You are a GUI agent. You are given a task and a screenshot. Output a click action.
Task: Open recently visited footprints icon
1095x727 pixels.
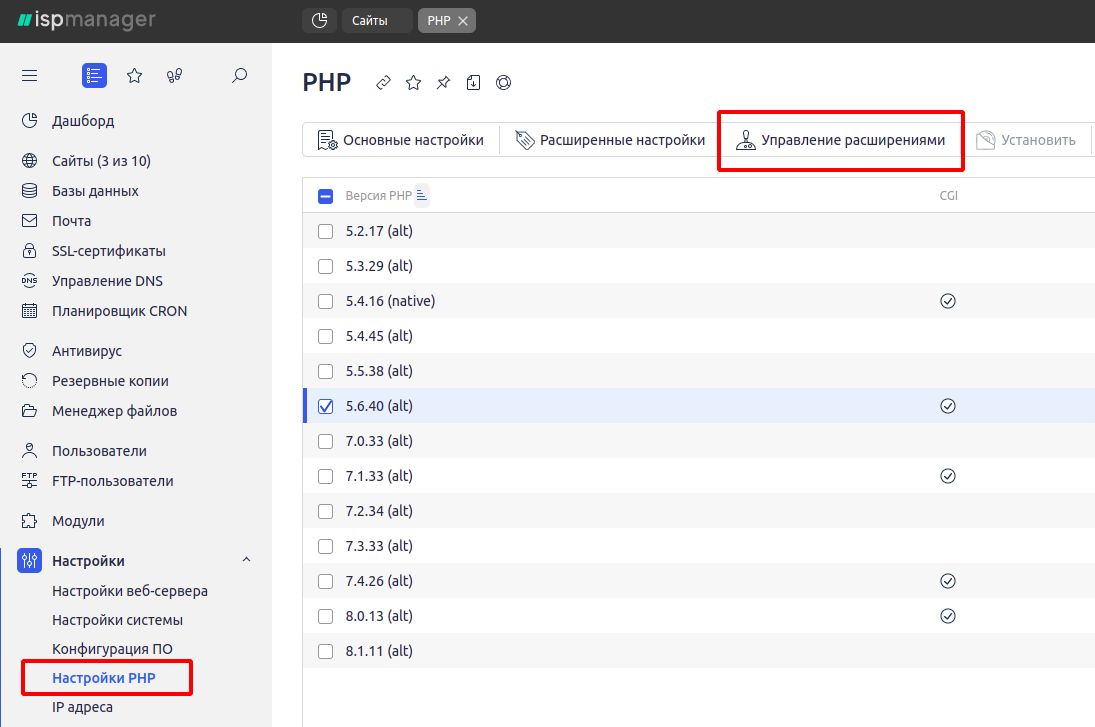174,75
